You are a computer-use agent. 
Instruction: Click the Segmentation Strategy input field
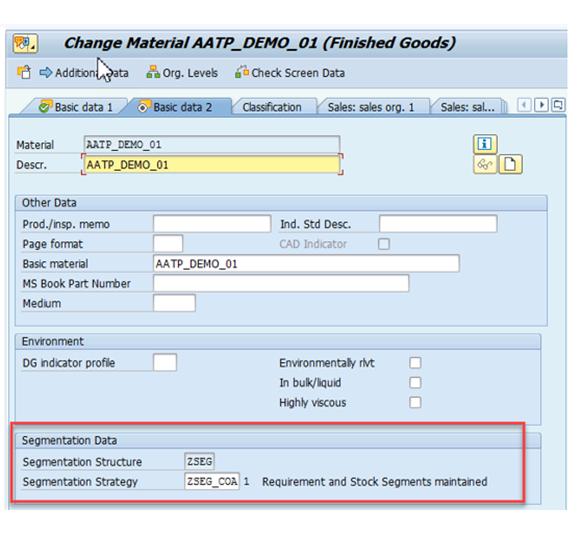point(212,481)
